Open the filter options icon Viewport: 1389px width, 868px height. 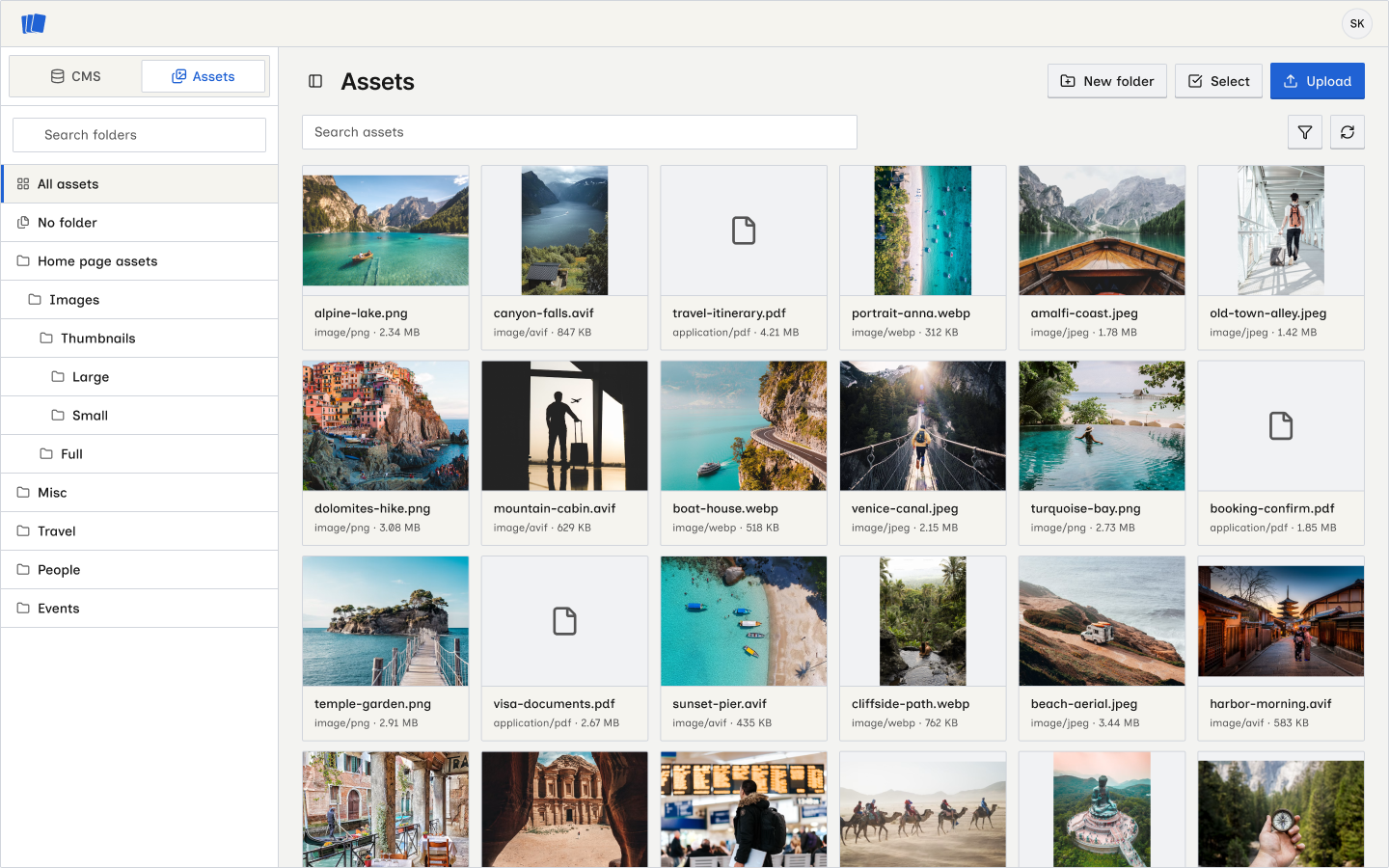tap(1305, 132)
